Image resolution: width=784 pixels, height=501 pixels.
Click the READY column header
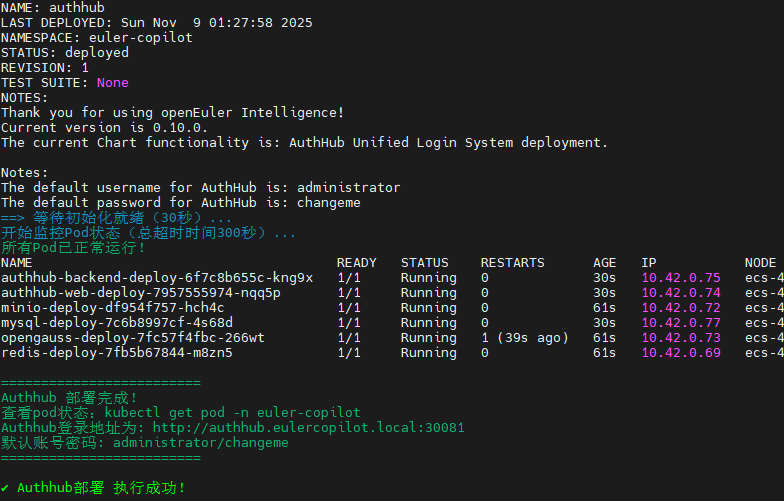(356, 263)
